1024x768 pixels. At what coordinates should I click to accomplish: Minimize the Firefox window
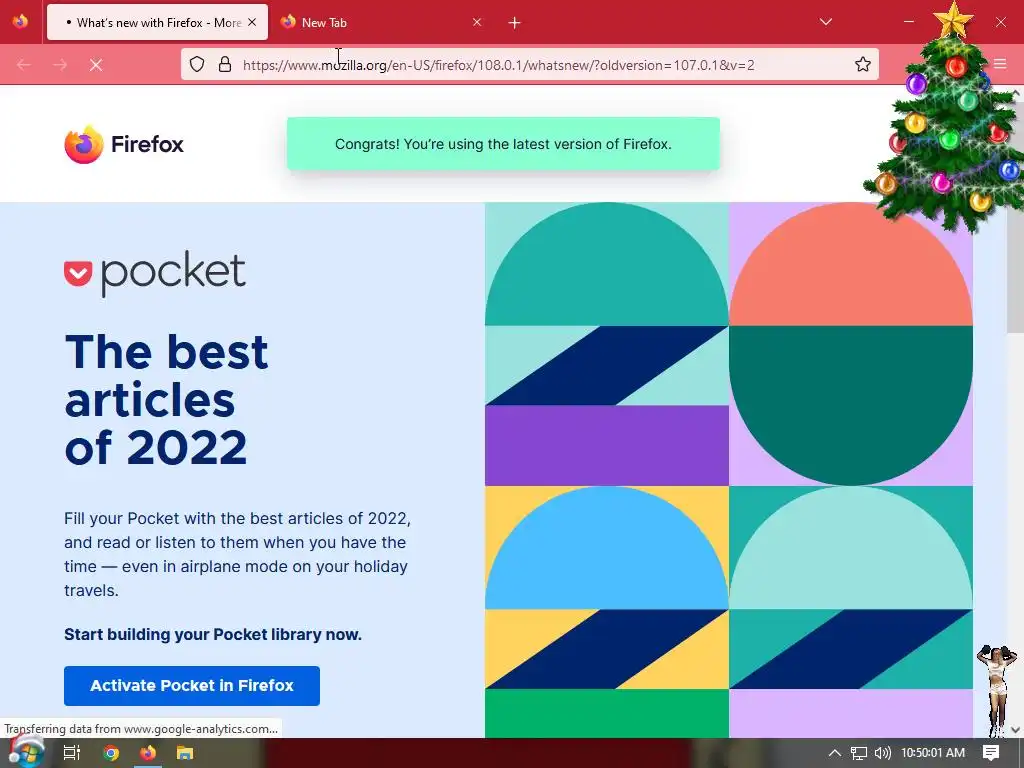pos(909,22)
